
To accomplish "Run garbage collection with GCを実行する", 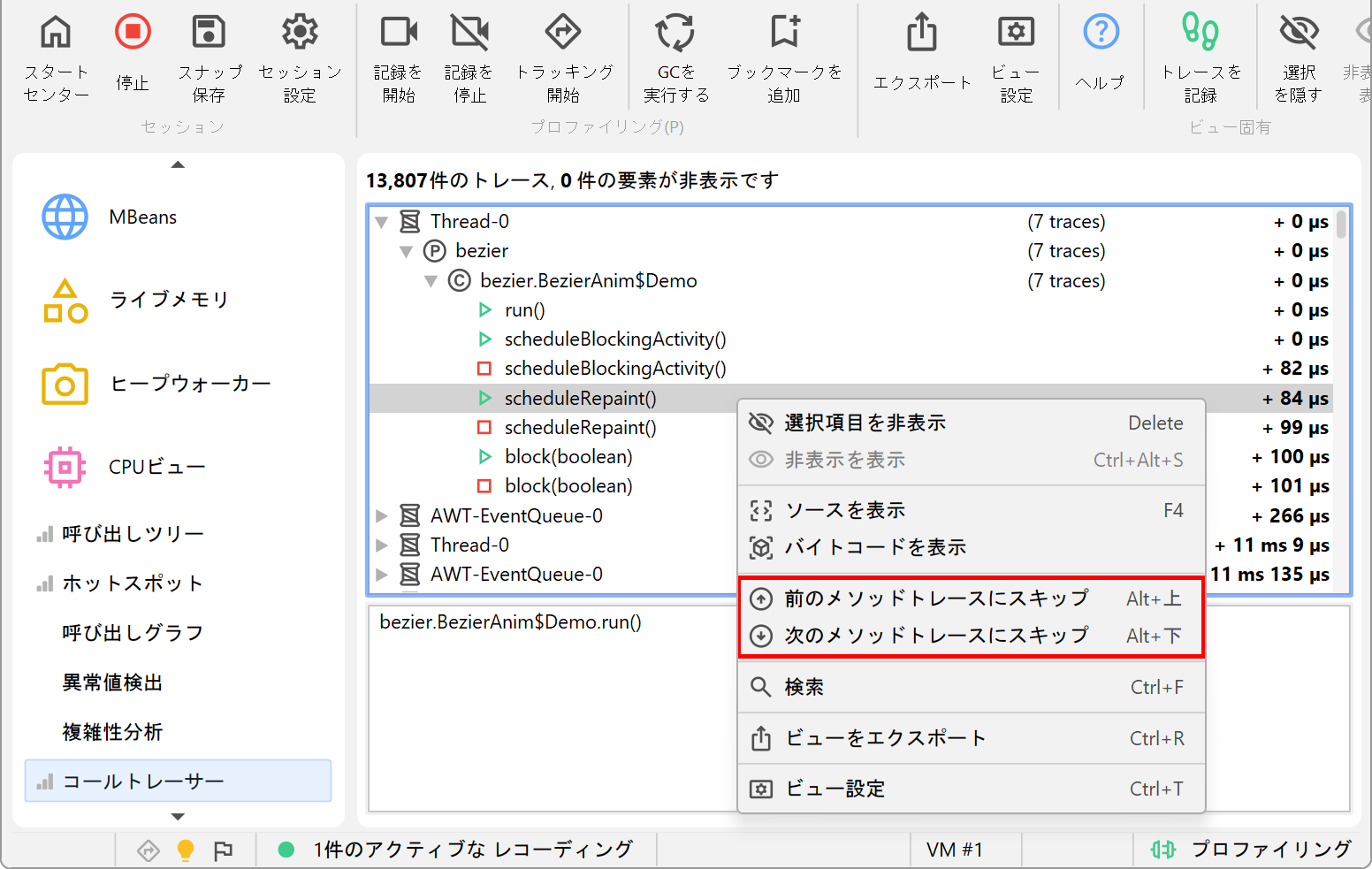I will [x=675, y=34].
